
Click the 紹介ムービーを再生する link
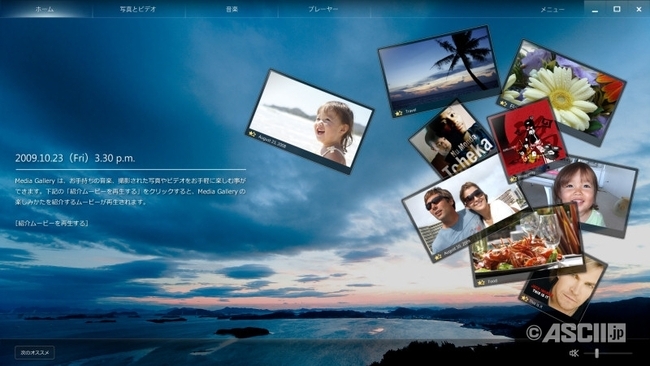(52, 223)
